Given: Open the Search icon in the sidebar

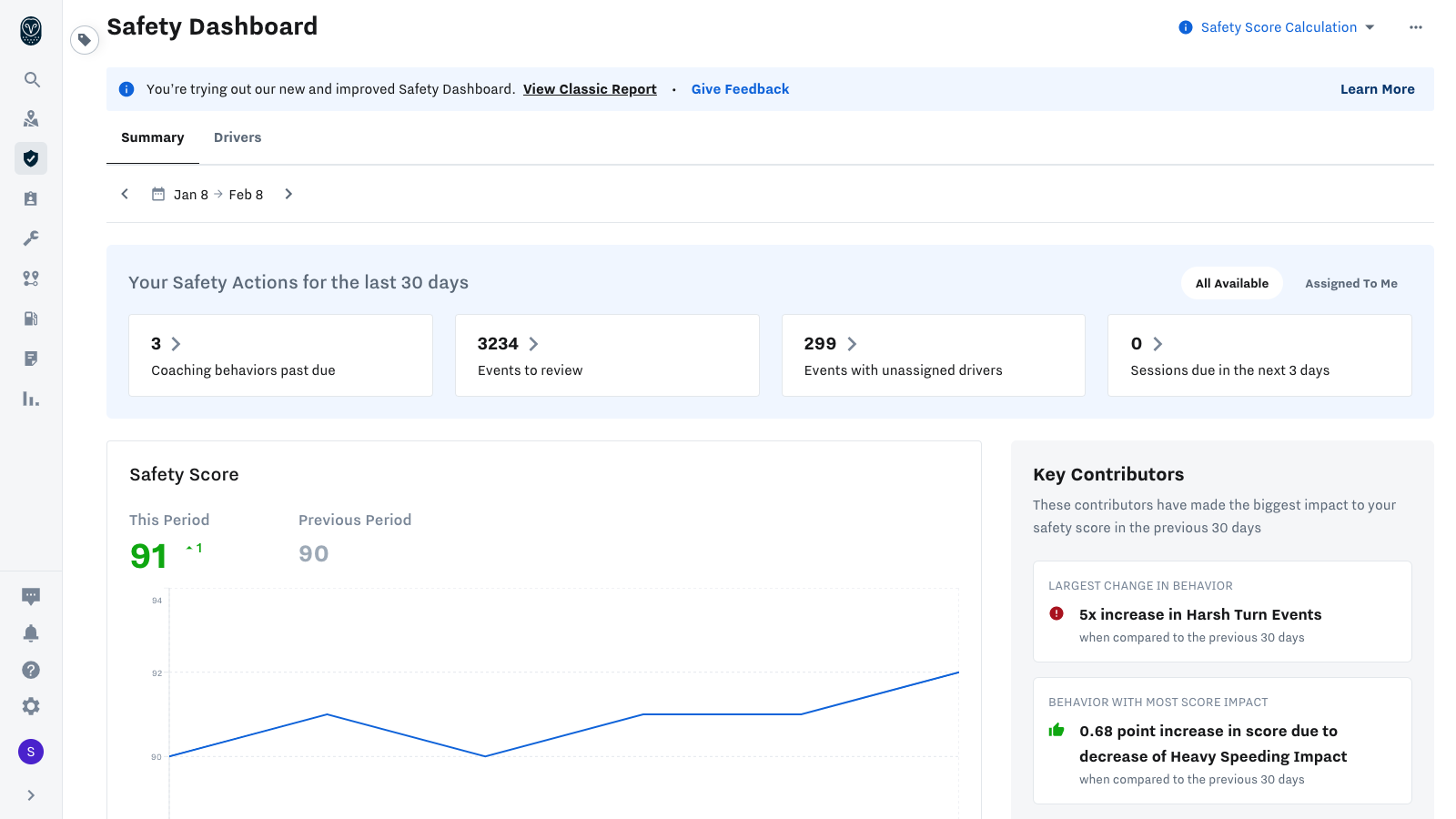Looking at the screenshot, I should [x=31, y=80].
